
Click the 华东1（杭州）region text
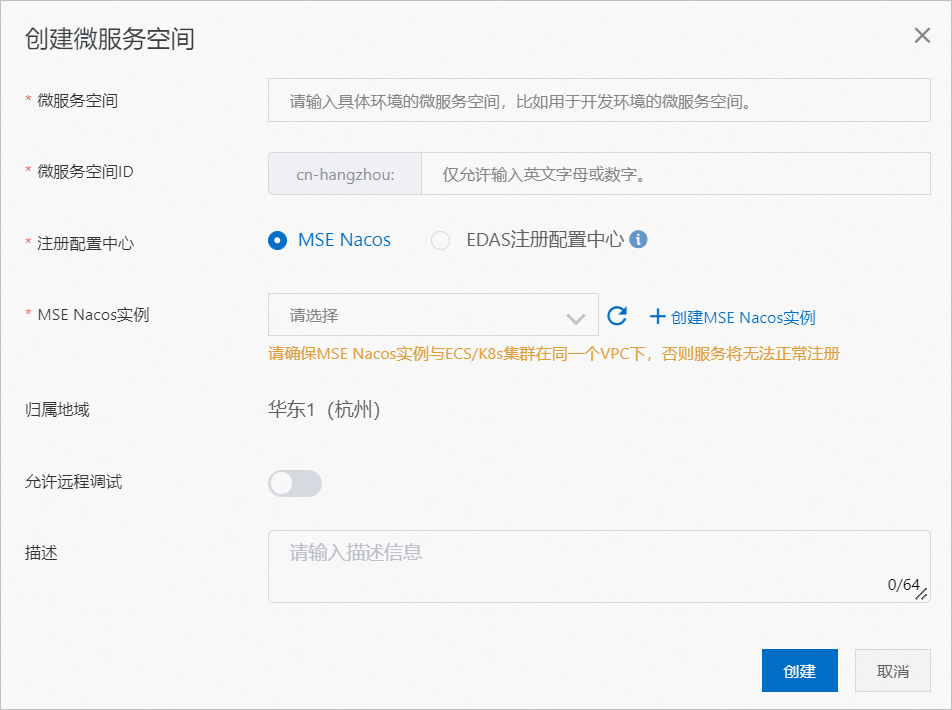tap(324, 409)
